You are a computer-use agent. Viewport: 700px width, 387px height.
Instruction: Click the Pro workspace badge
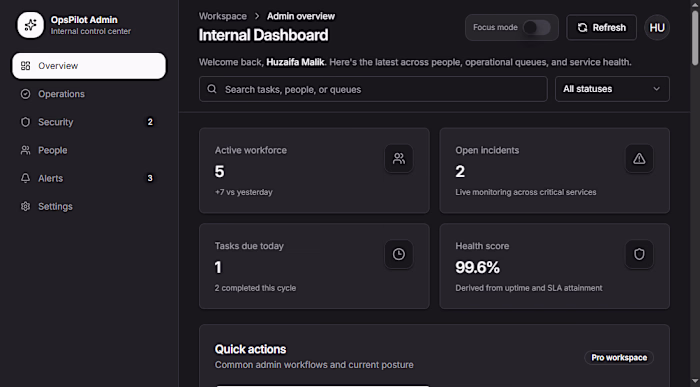619,358
